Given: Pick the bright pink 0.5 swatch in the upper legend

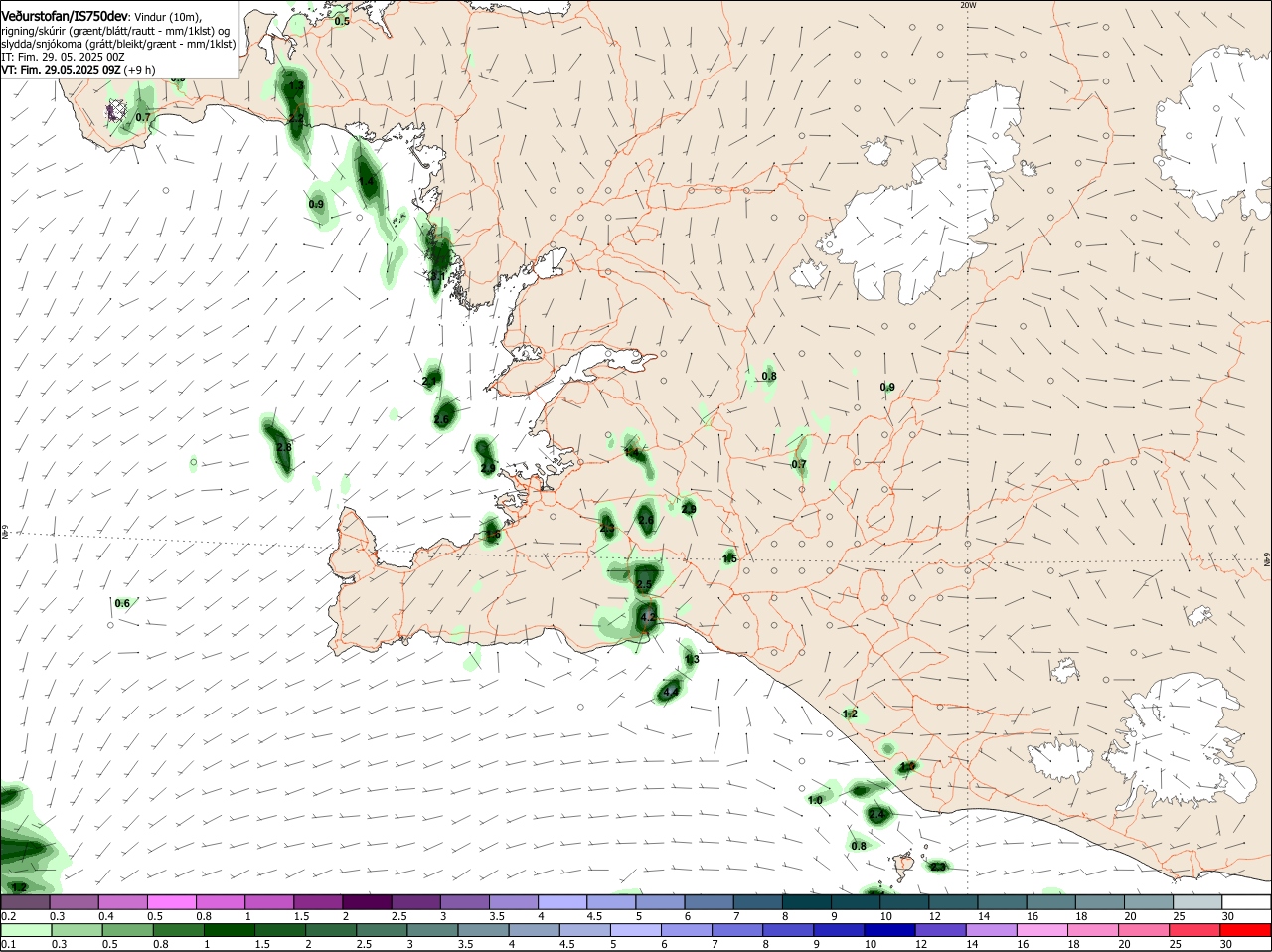Looking at the screenshot, I should (171, 902).
